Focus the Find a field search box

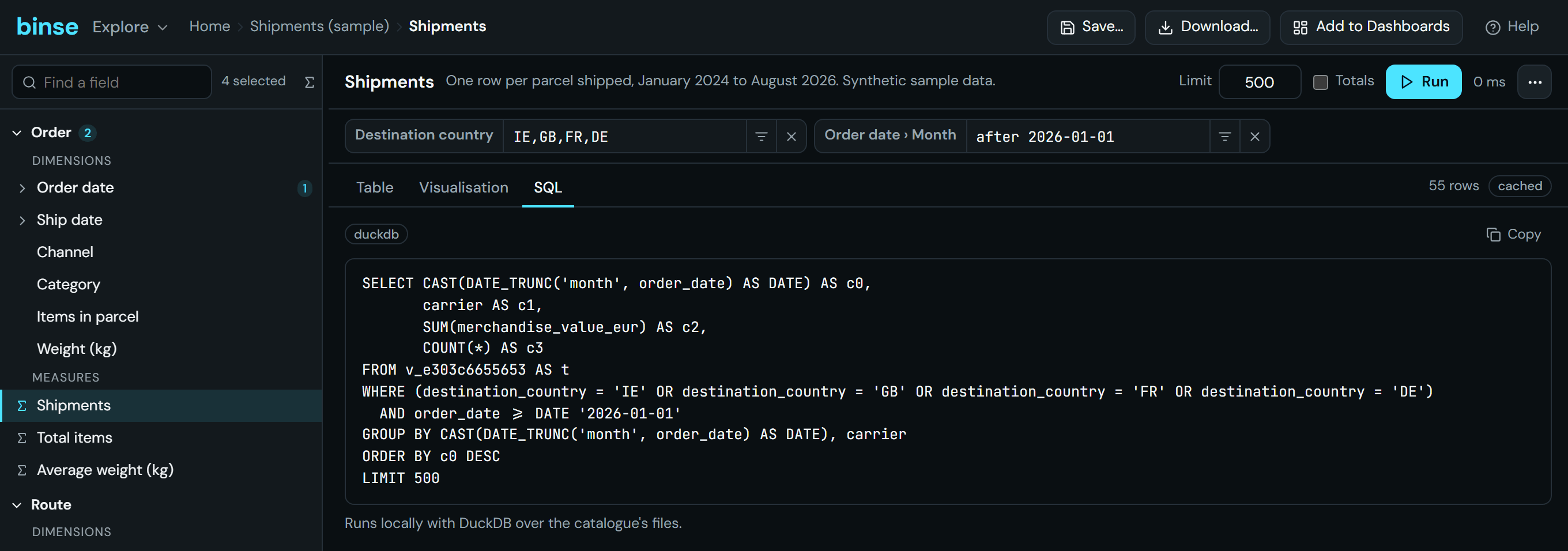click(x=112, y=82)
